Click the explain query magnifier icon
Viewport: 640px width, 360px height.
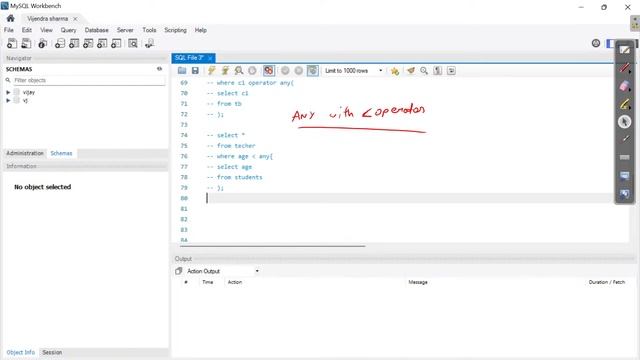[x=239, y=71]
